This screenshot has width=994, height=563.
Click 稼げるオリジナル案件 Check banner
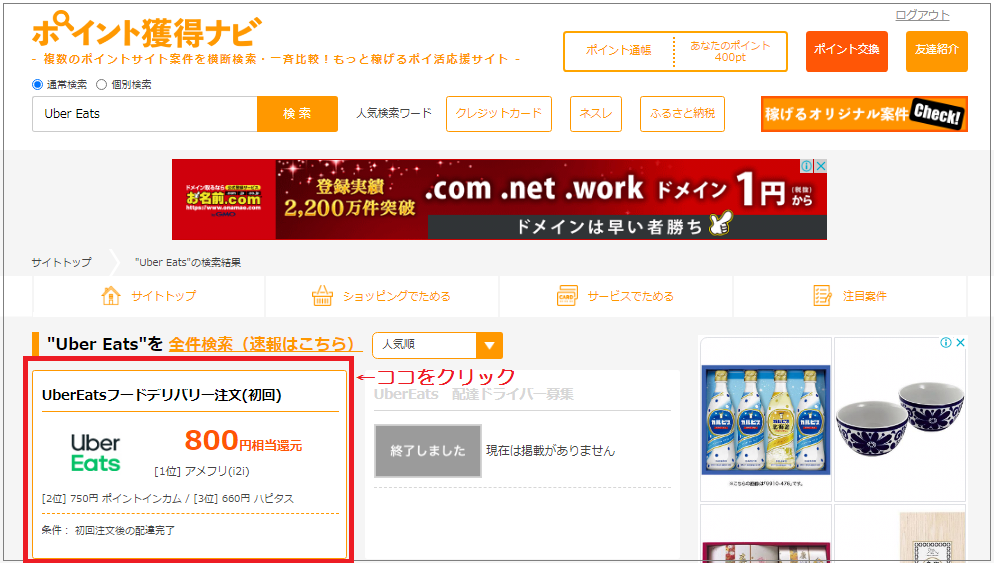click(864, 113)
